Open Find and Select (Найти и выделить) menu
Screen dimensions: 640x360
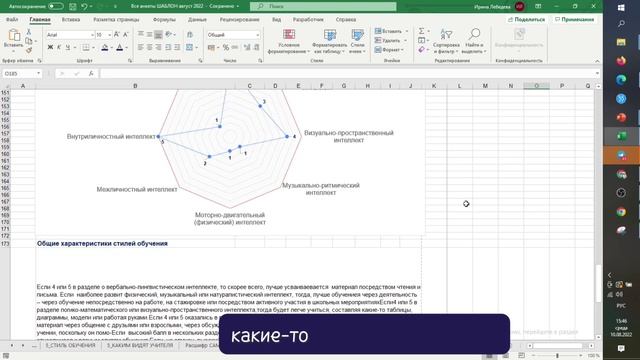pyautogui.click(x=474, y=41)
